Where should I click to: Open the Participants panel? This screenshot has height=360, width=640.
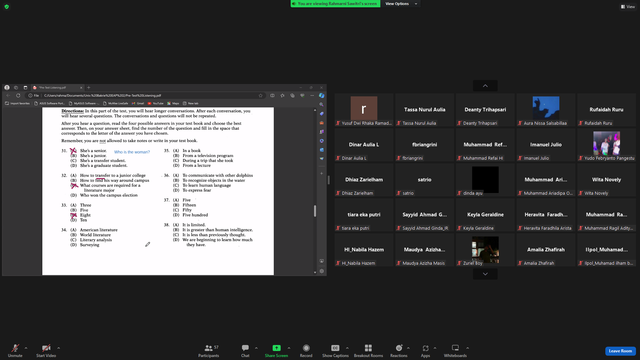(x=209, y=350)
